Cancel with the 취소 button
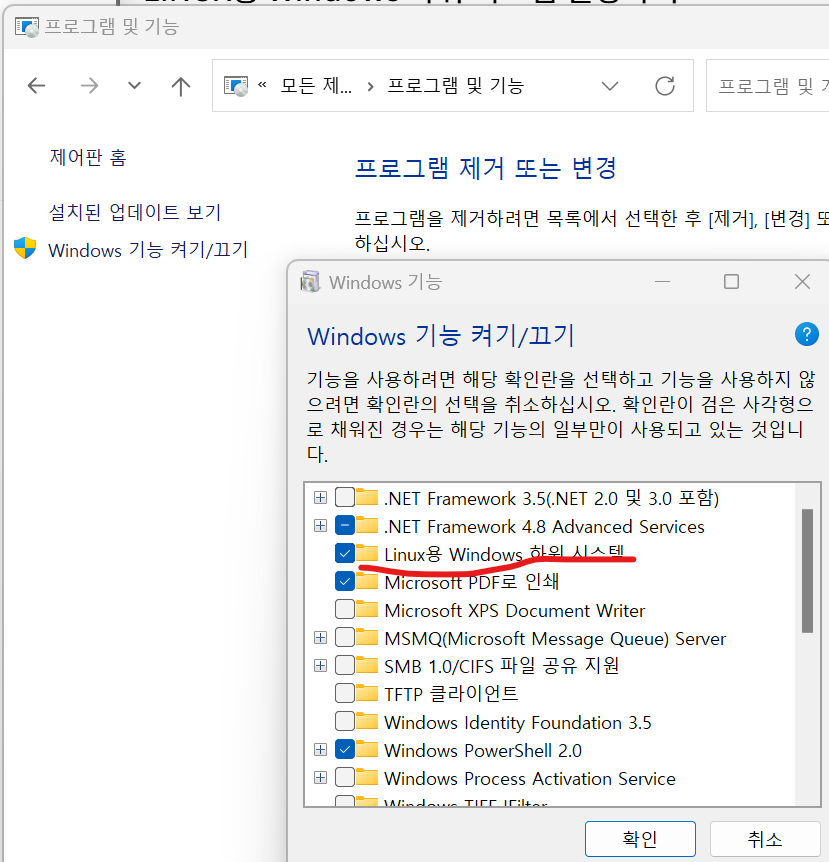 (x=765, y=839)
